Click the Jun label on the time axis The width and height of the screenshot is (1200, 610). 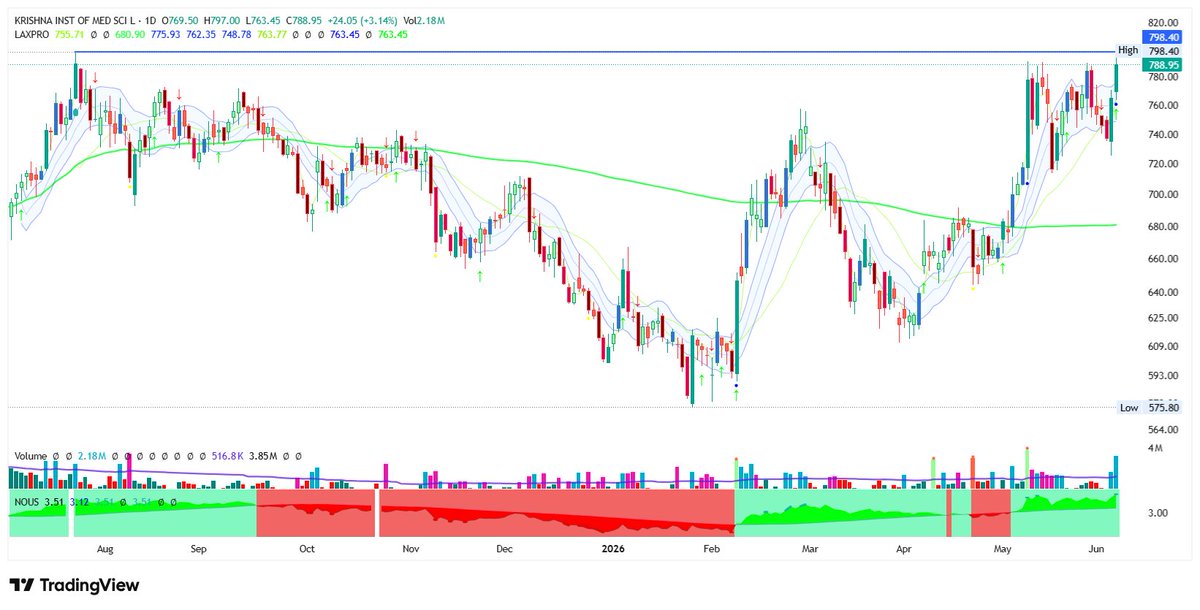pyautogui.click(x=1095, y=549)
